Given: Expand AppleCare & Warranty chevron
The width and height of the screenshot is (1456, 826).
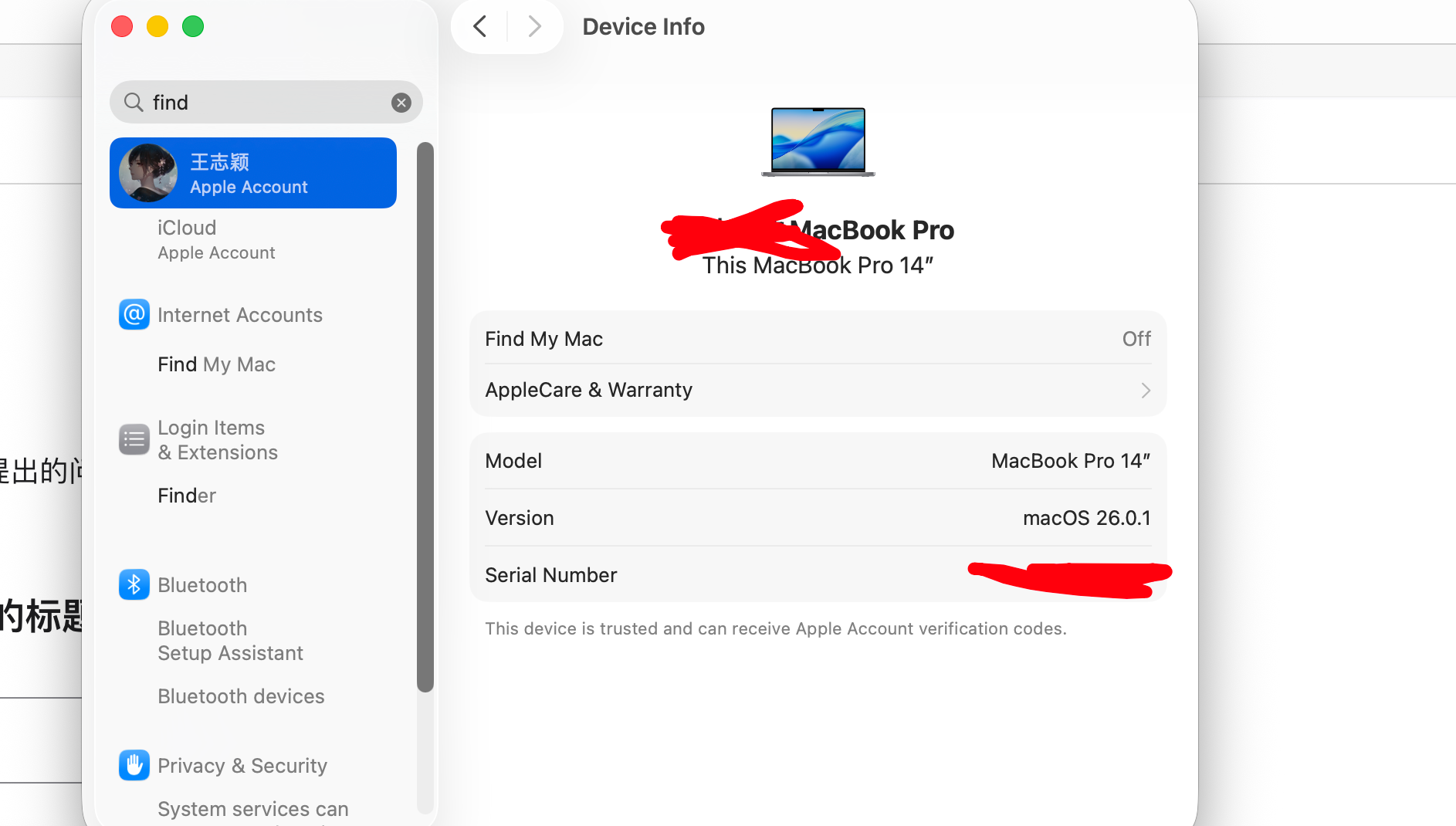Looking at the screenshot, I should click(x=1146, y=391).
